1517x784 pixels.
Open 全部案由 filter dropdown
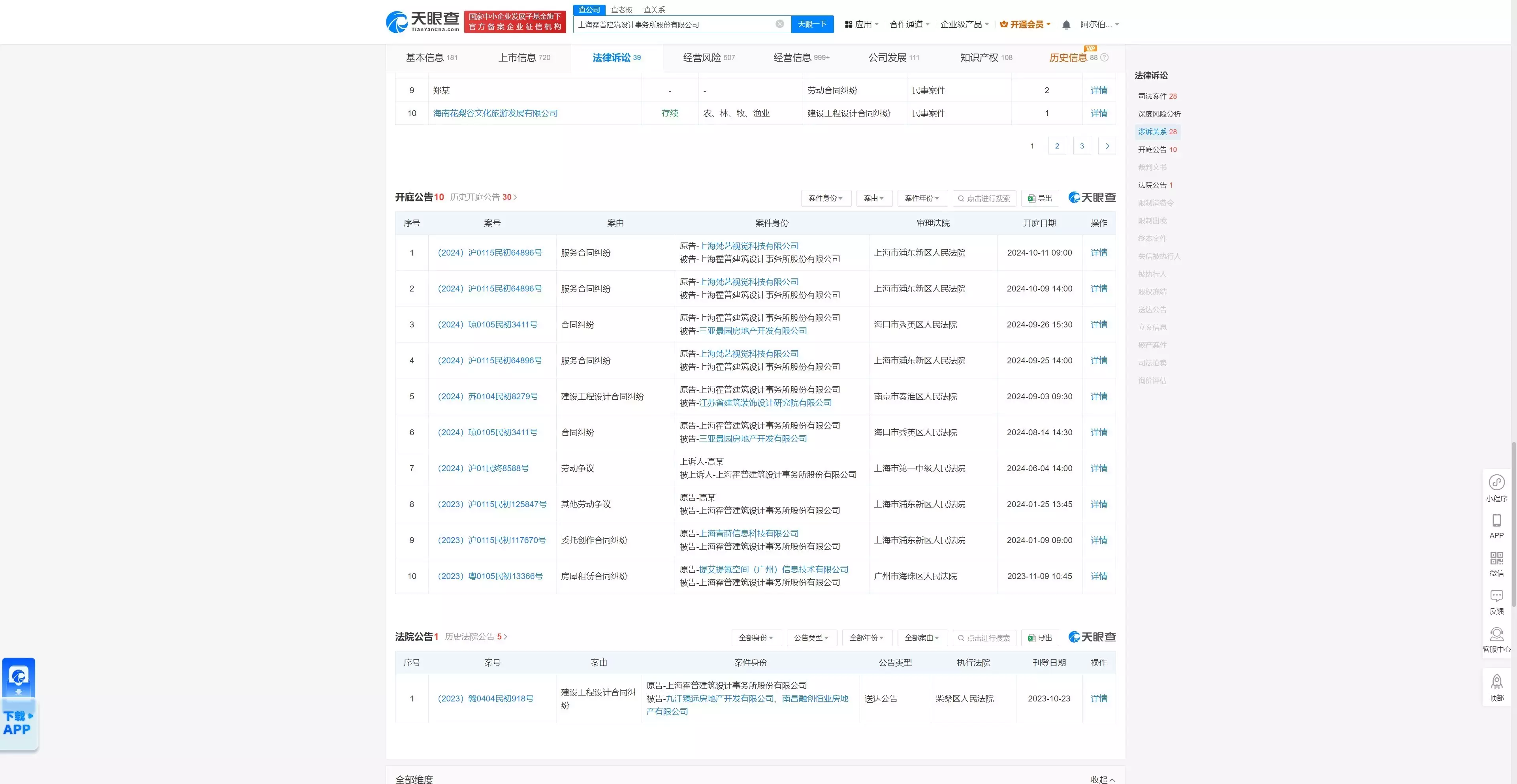tap(922, 637)
